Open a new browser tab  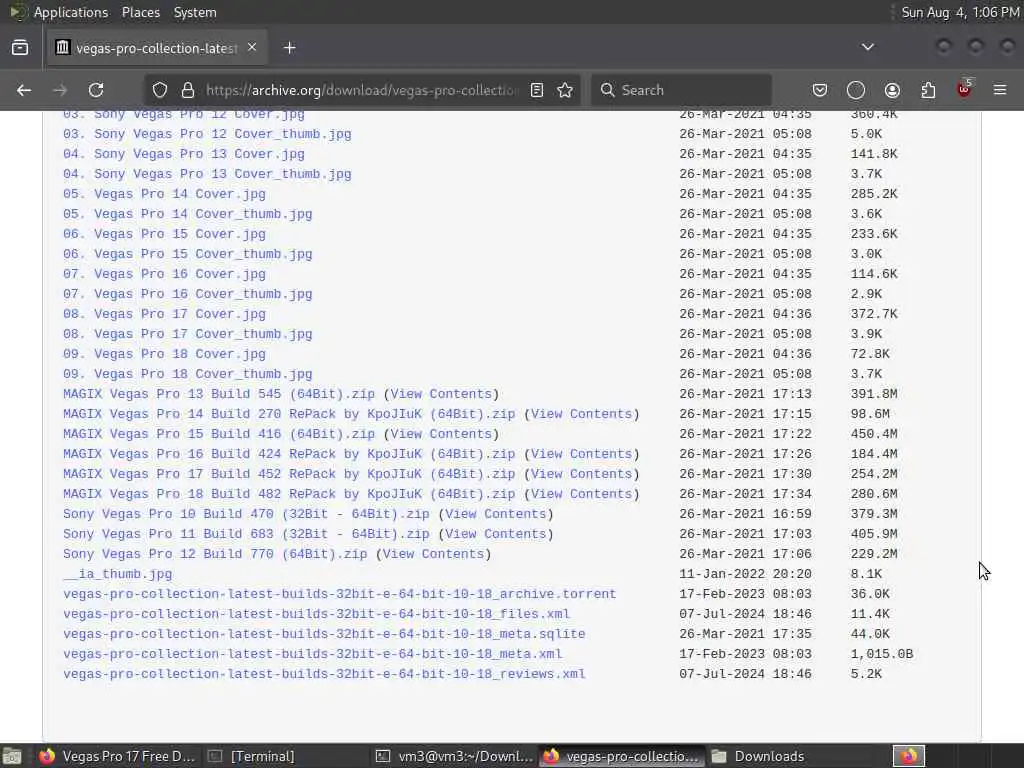click(290, 48)
